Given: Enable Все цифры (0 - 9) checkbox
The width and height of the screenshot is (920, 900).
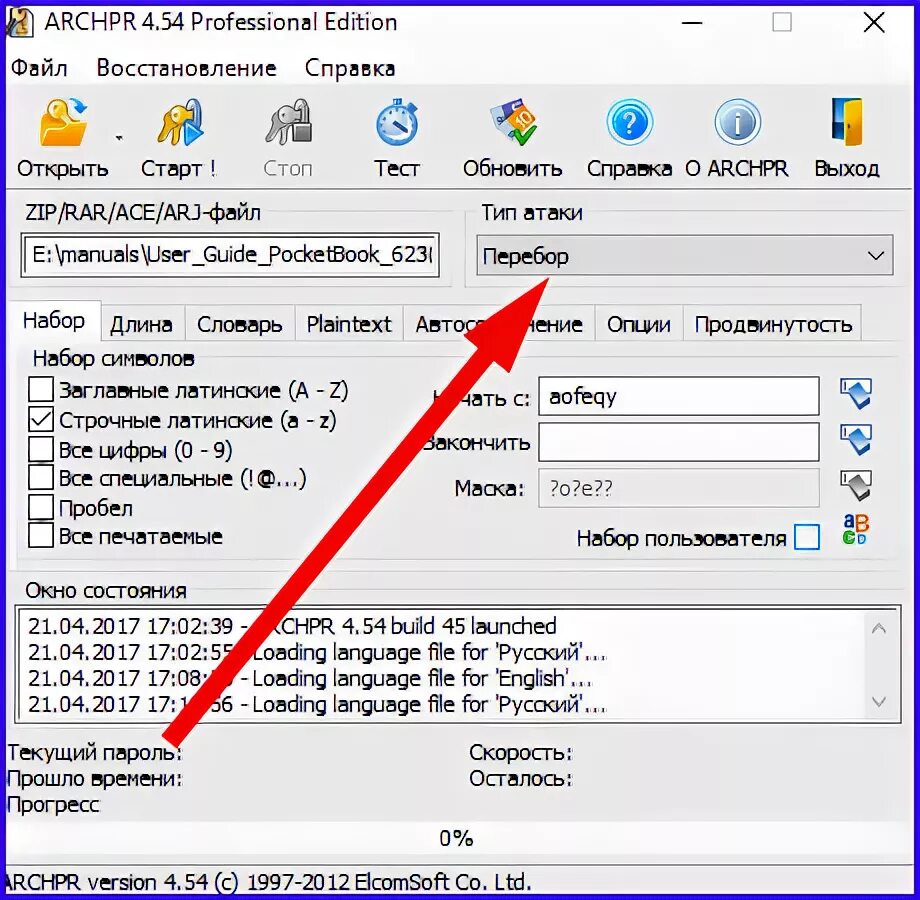Looking at the screenshot, I should pyautogui.click(x=41, y=449).
